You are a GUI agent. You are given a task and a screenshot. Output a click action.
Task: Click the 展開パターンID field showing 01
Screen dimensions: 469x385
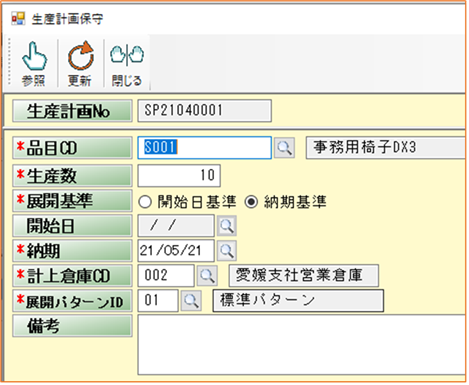point(158,301)
